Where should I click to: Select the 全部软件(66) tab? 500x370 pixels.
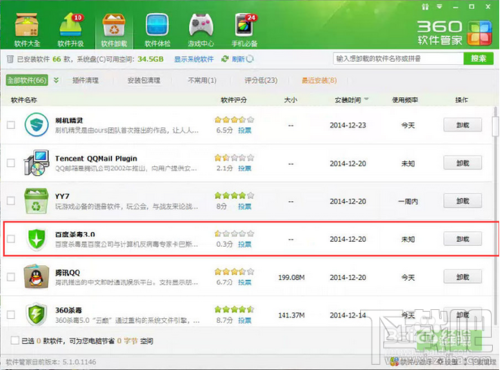pos(27,80)
